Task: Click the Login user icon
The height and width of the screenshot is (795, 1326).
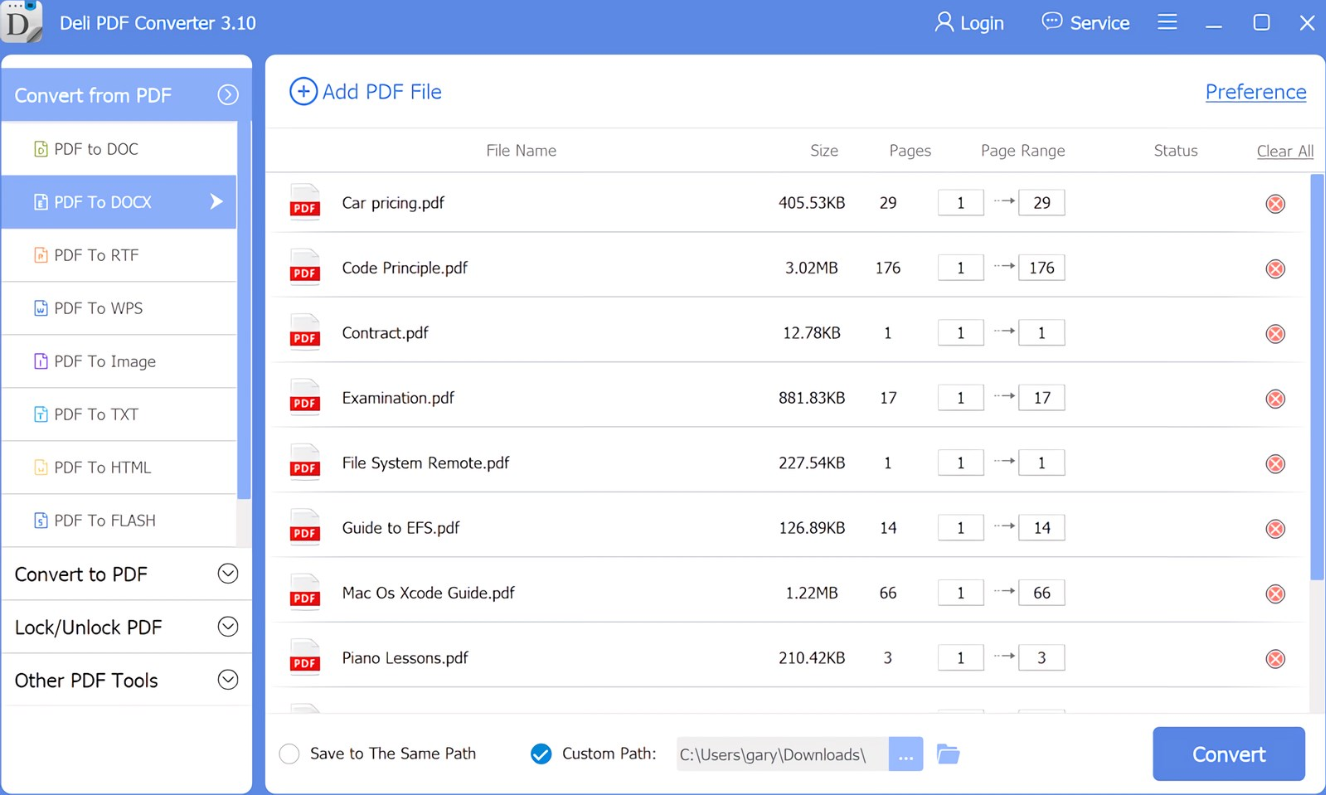Action: click(x=943, y=22)
